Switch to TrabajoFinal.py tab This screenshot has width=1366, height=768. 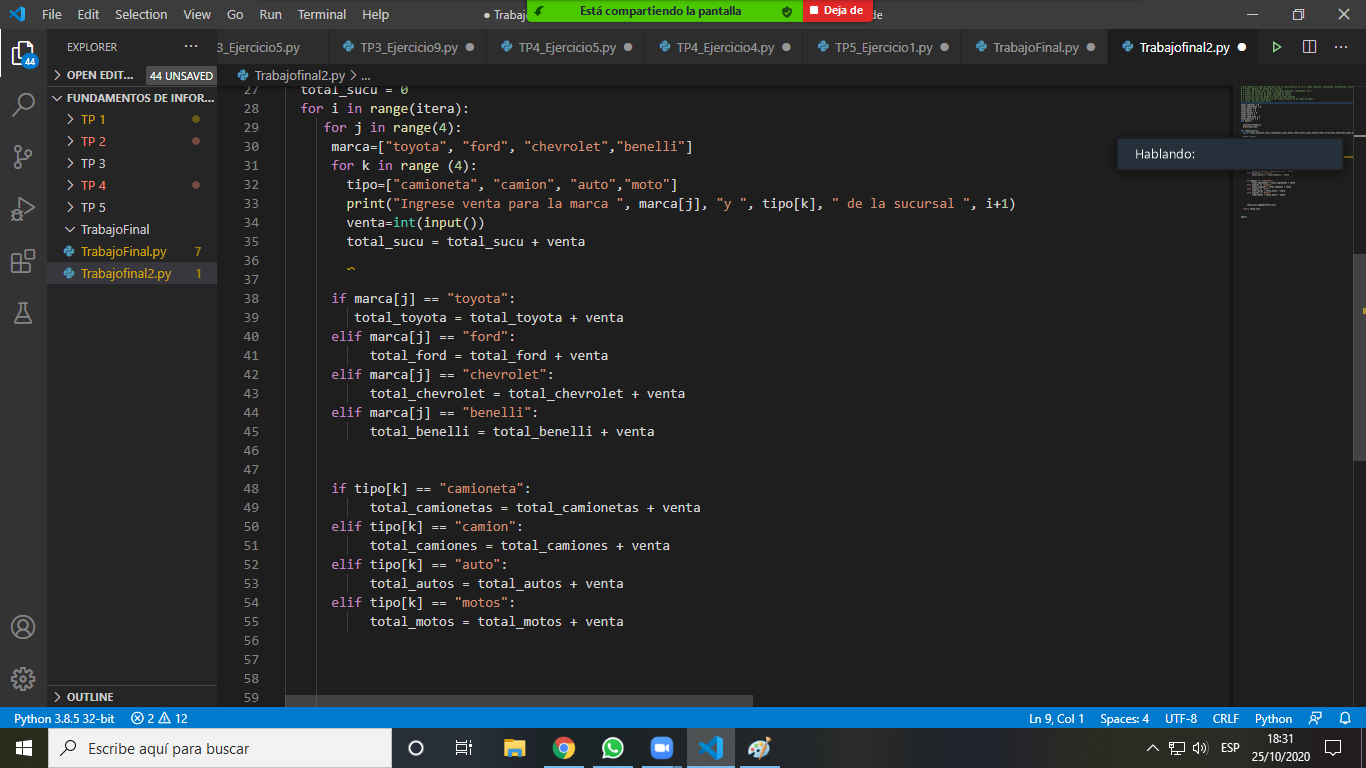pos(1034,47)
